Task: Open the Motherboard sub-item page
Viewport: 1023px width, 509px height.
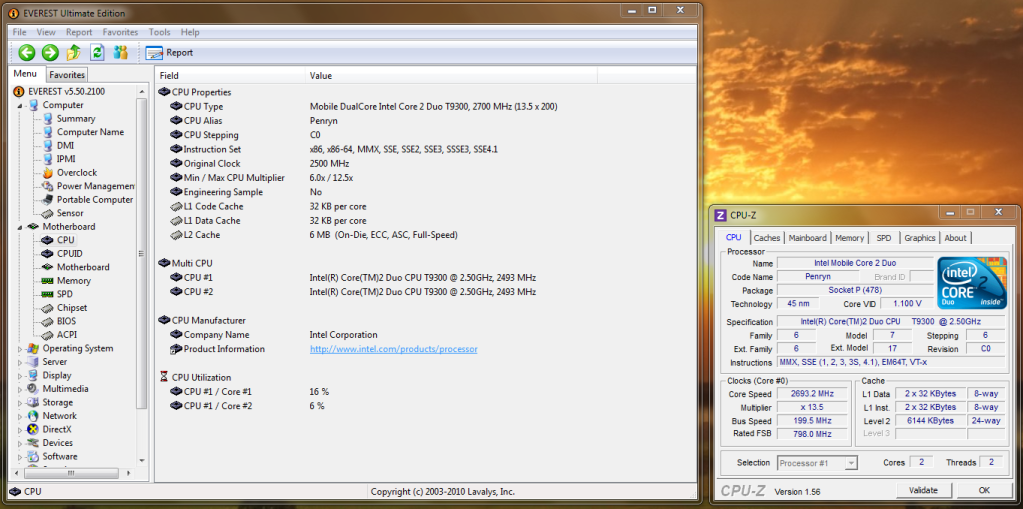Action: [x=83, y=267]
